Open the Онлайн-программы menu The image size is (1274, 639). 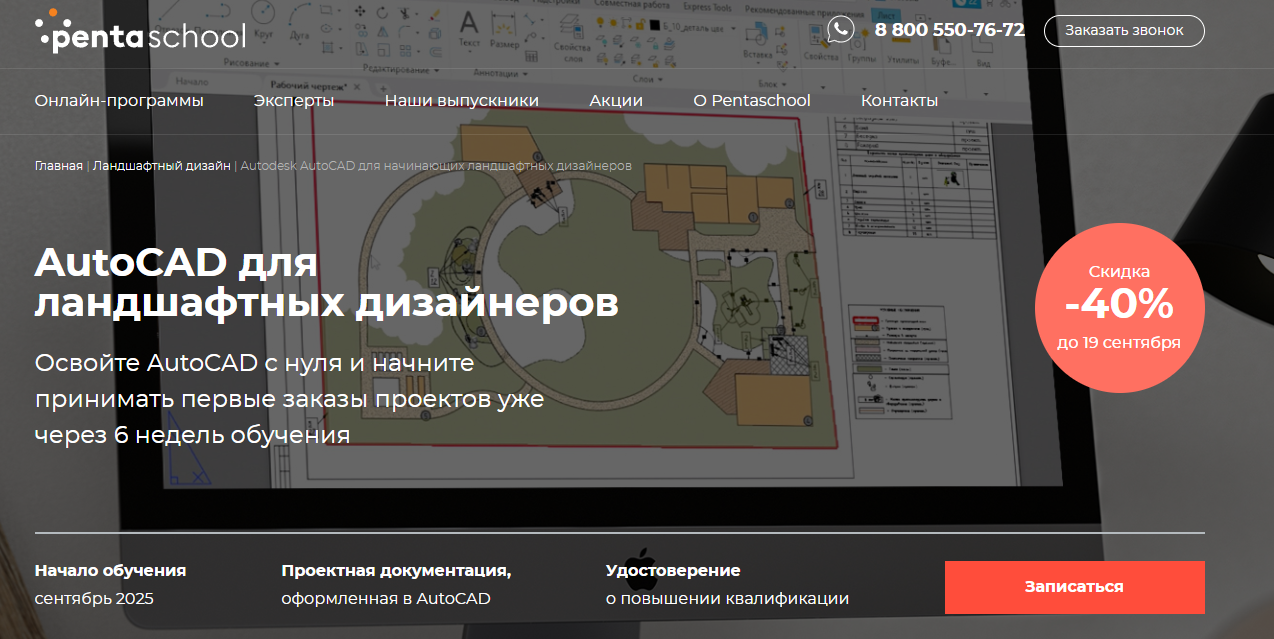[x=119, y=101]
